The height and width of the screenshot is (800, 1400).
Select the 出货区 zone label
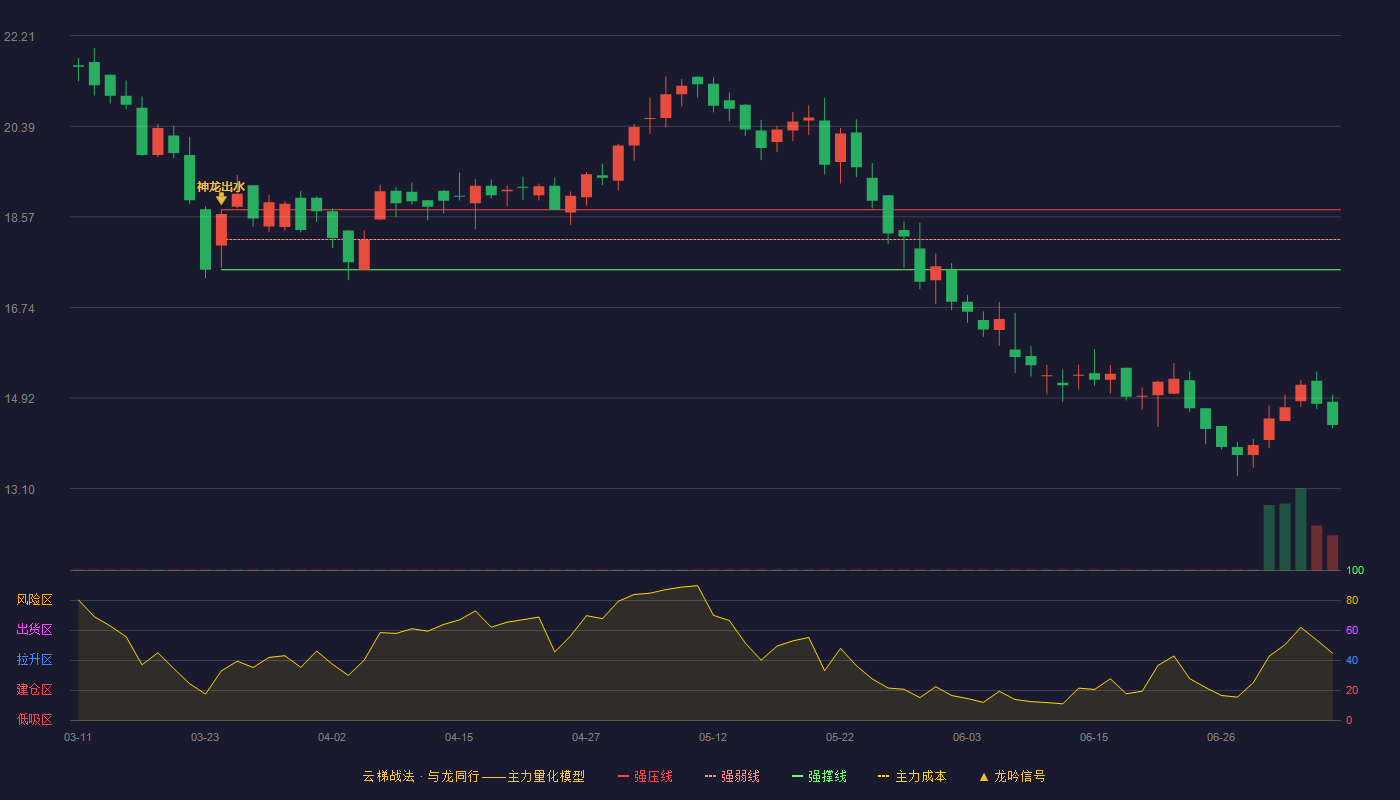[34, 630]
